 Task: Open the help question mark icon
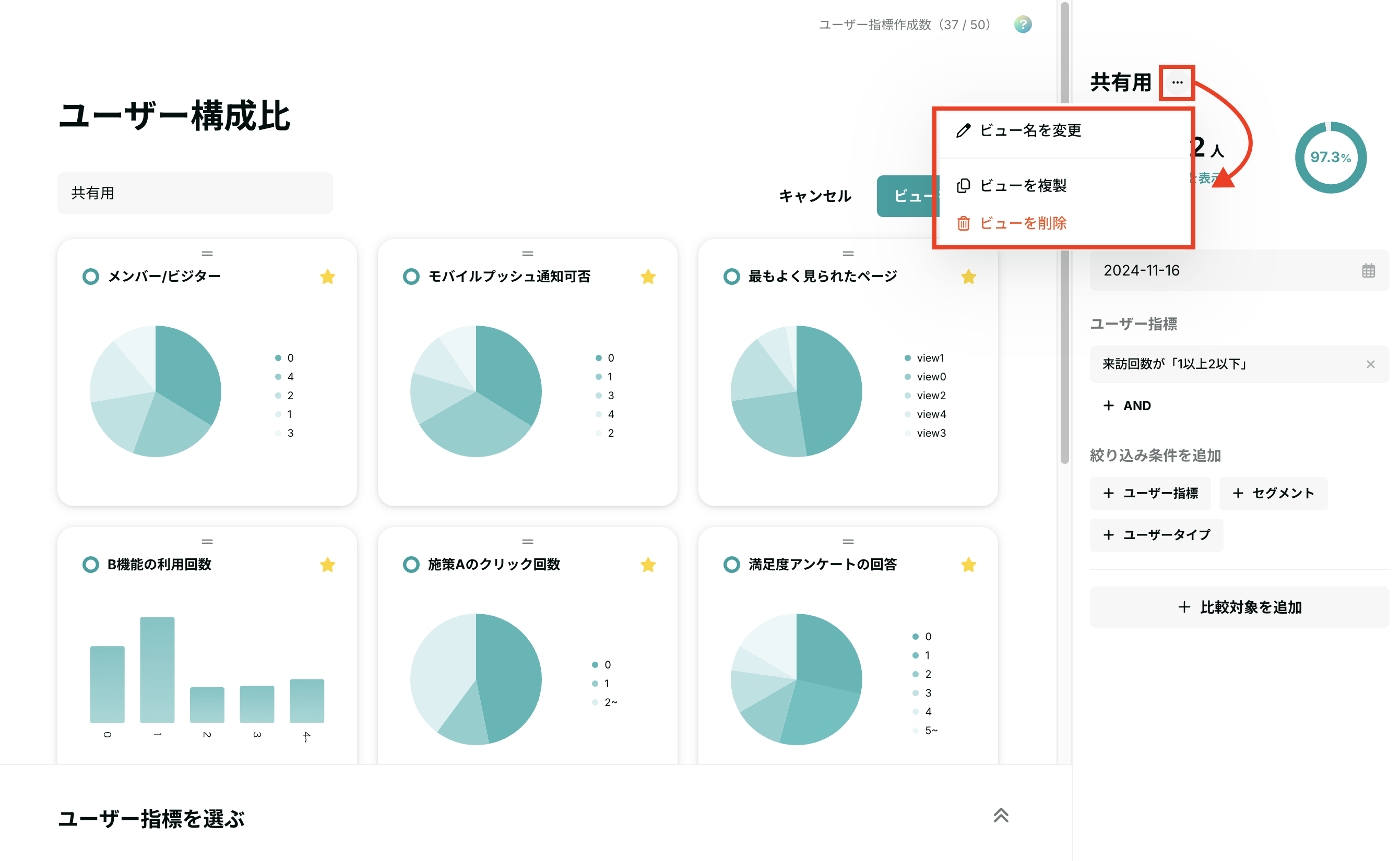click(1023, 25)
